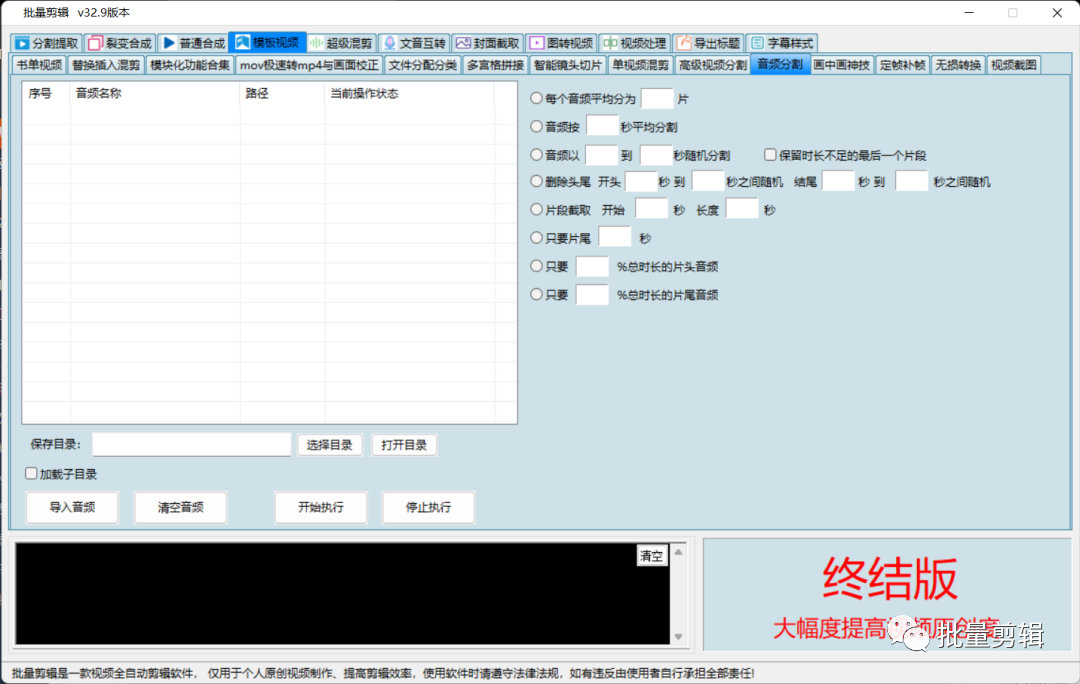The height and width of the screenshot is (684, 1080).
Task: Switch to the 视频截图 sub-tab
Action: (x=1014, y=65)
